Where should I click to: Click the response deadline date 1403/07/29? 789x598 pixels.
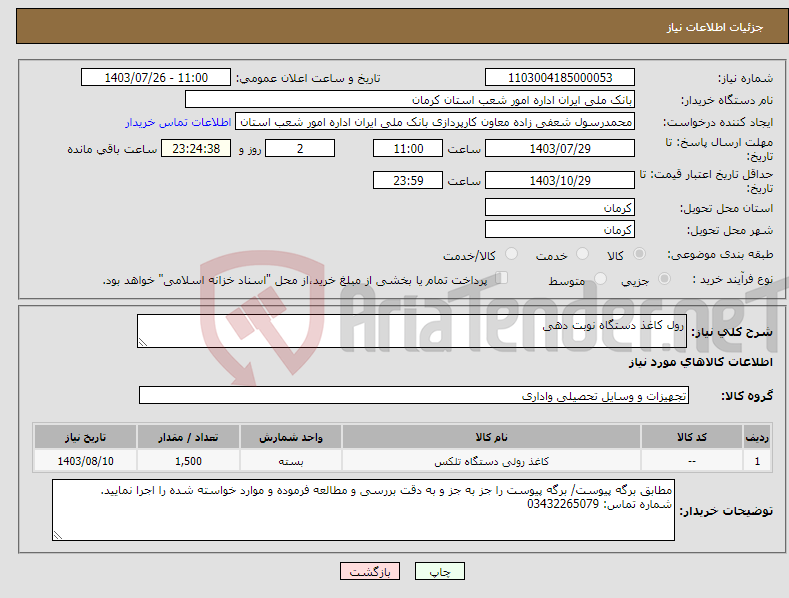coord(560,148)
